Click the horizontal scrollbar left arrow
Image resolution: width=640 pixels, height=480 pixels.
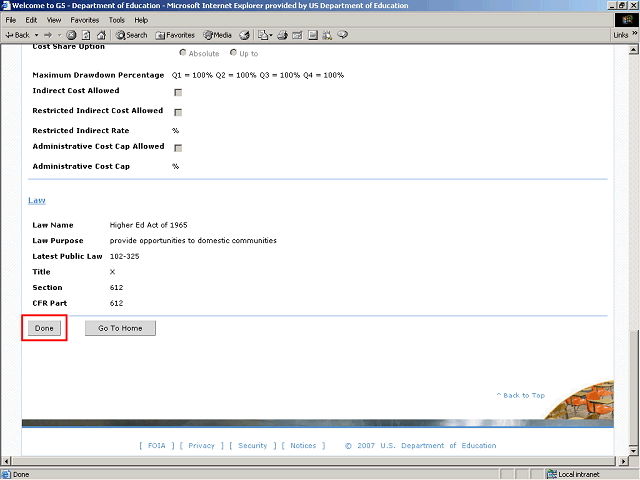7,461
